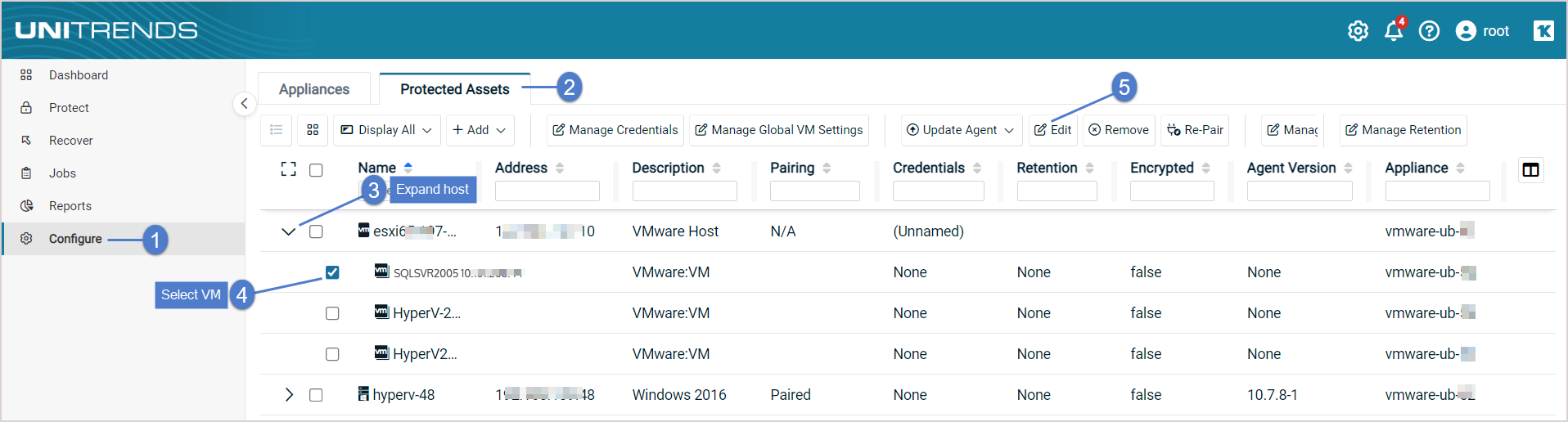Check the esxi host row checkbox

tap(316, 231)
